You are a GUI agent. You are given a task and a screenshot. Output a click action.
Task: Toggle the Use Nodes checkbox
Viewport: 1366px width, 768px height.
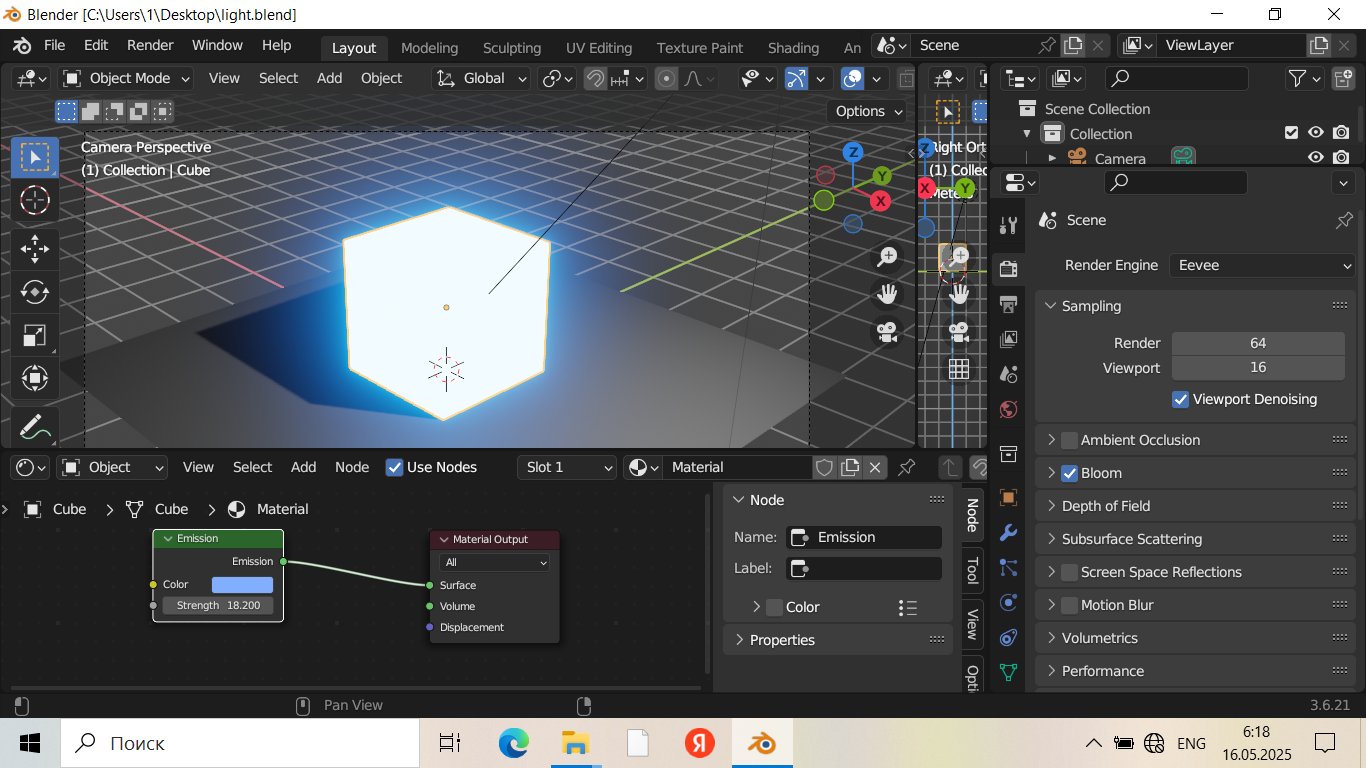pos(394,467)
